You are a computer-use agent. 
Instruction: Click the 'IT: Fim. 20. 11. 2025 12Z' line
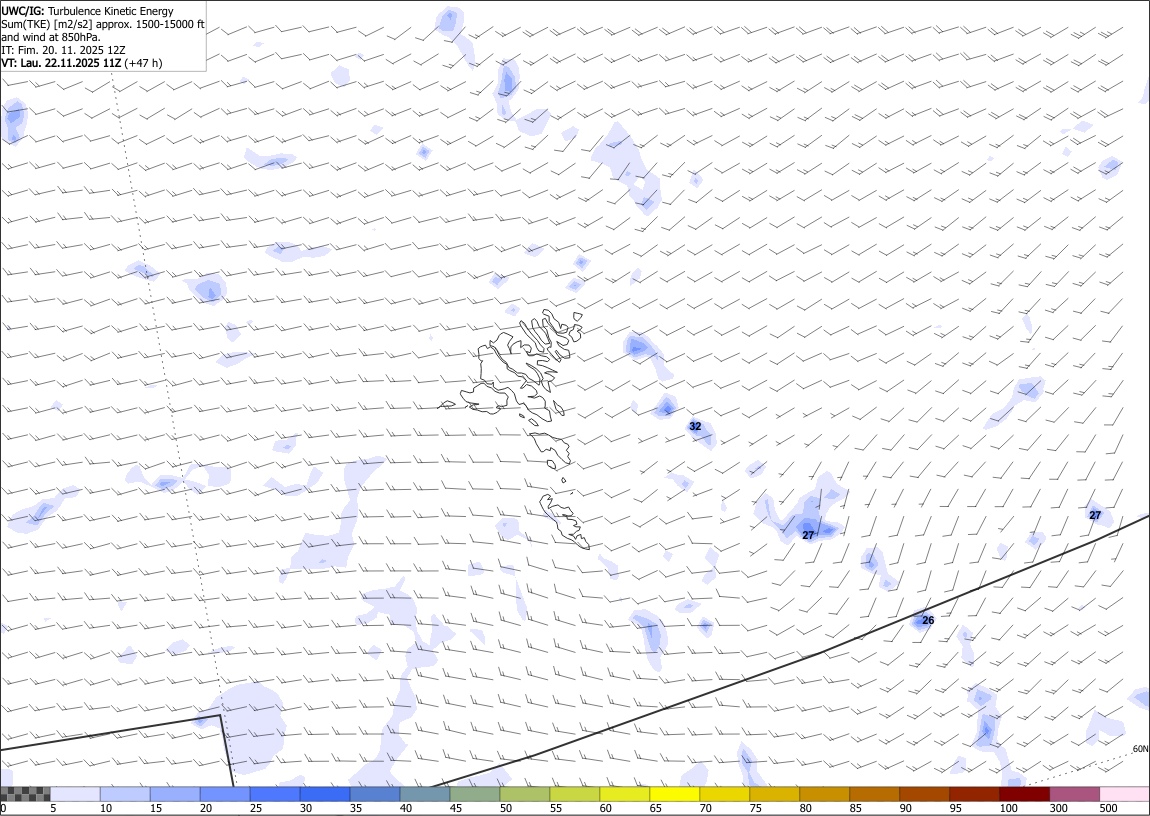tap(63, 50)
